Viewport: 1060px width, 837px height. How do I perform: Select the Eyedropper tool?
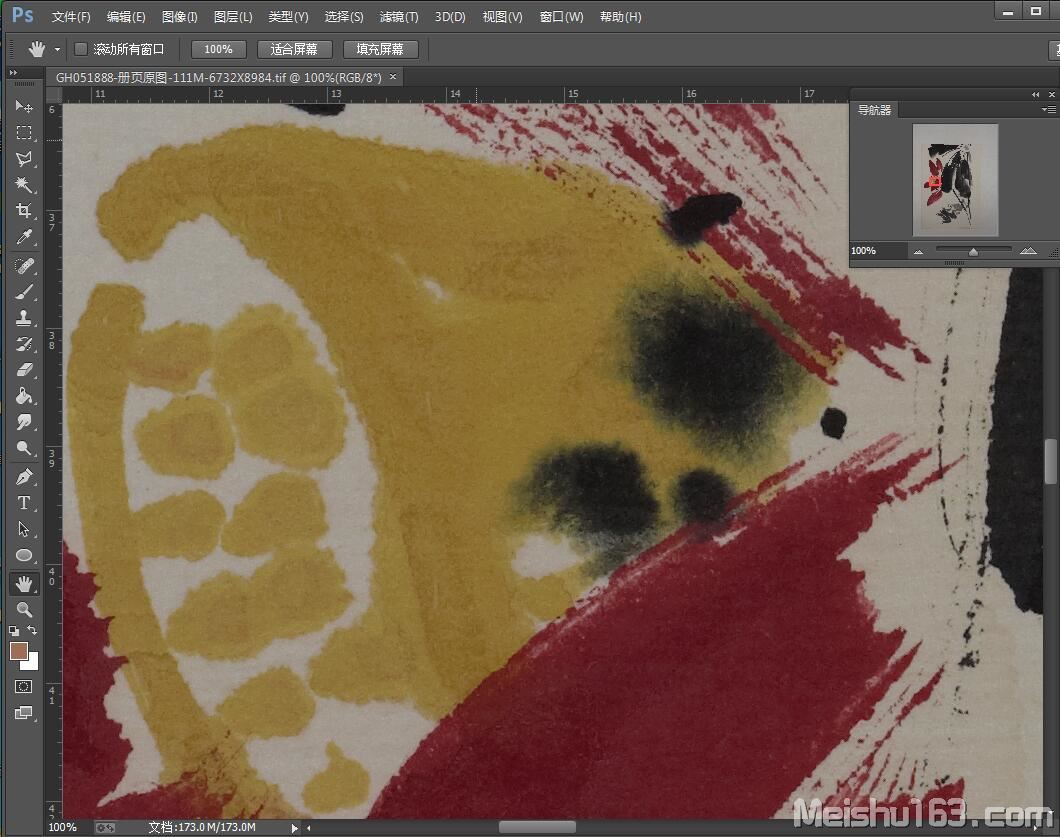coord(24,237)
